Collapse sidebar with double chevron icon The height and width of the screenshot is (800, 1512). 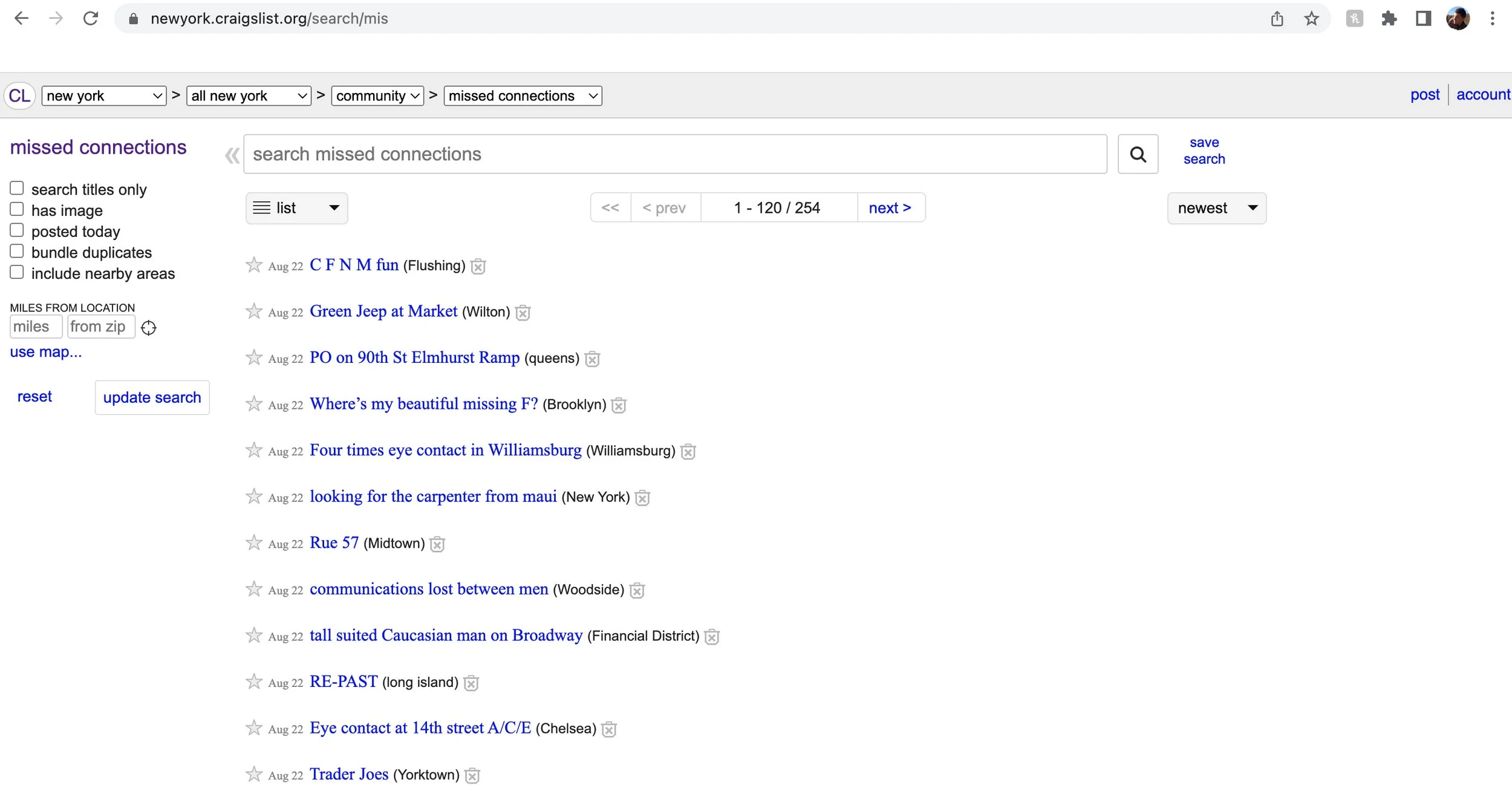232,155
